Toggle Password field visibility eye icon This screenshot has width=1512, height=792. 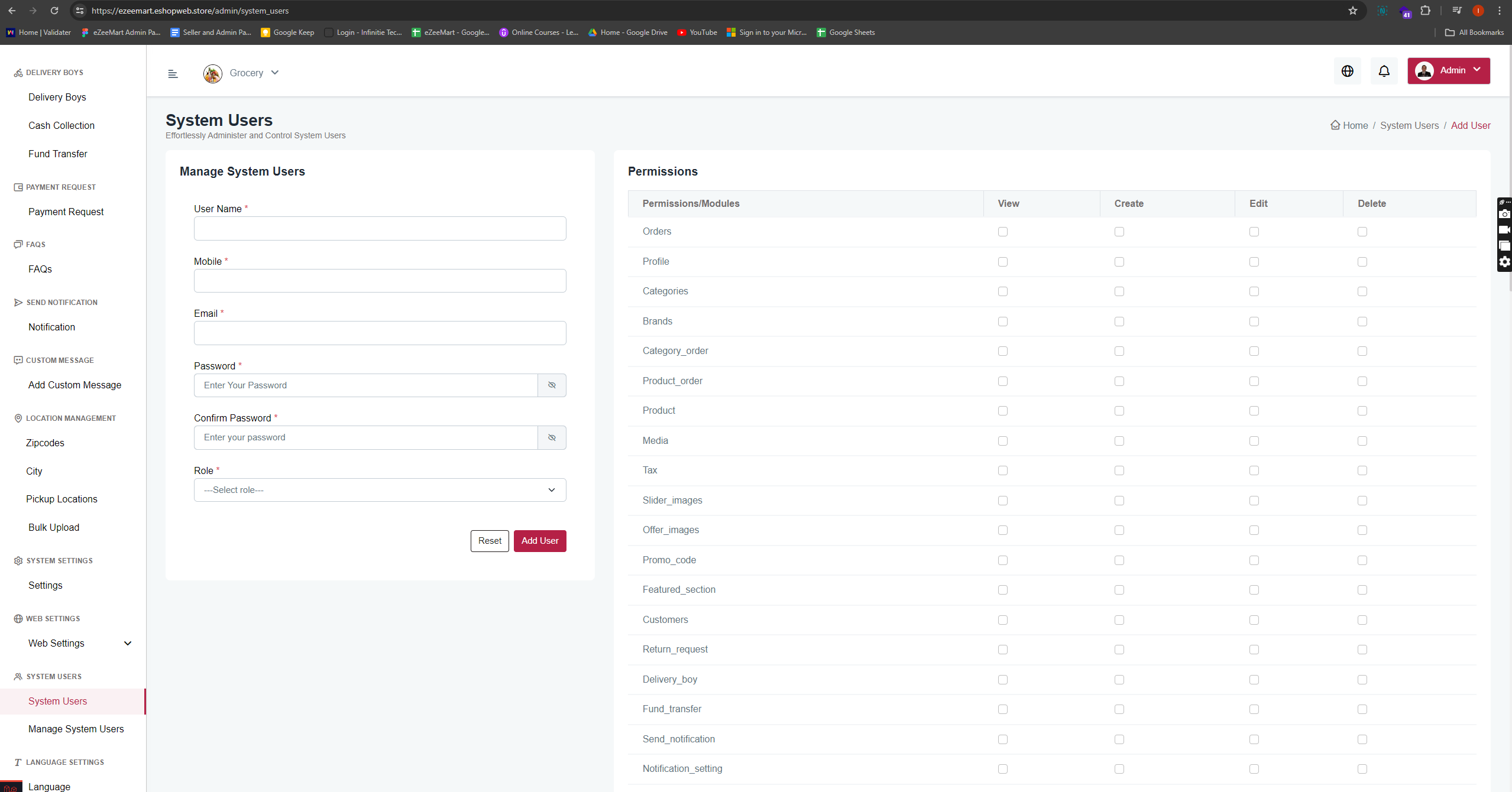tap(552, 385)
